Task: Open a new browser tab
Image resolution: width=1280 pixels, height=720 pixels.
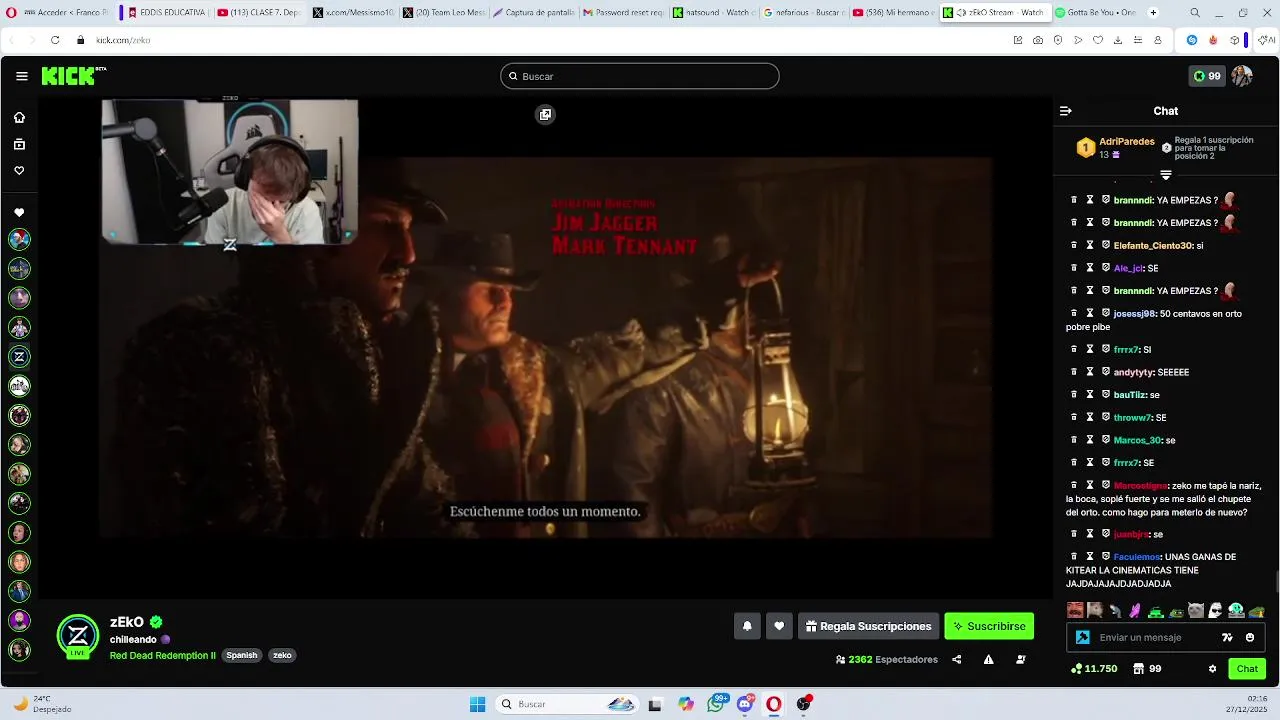Action: point(1153,13)
